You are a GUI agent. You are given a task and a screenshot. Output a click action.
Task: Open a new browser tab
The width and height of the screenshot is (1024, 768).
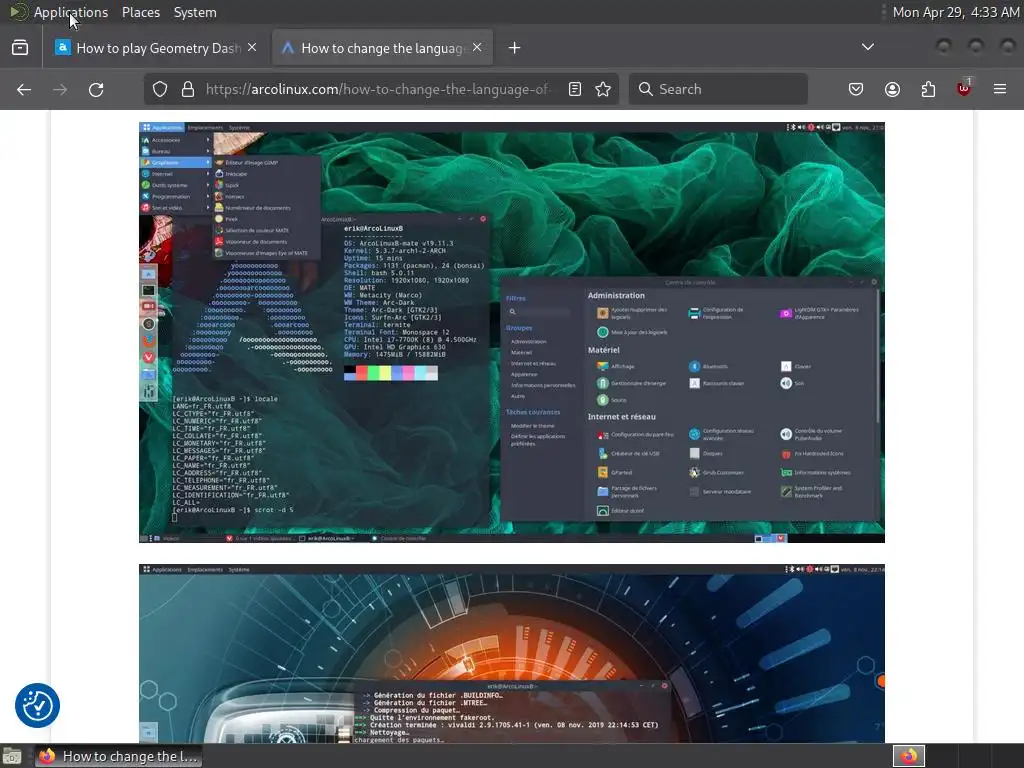click(515, 48)
